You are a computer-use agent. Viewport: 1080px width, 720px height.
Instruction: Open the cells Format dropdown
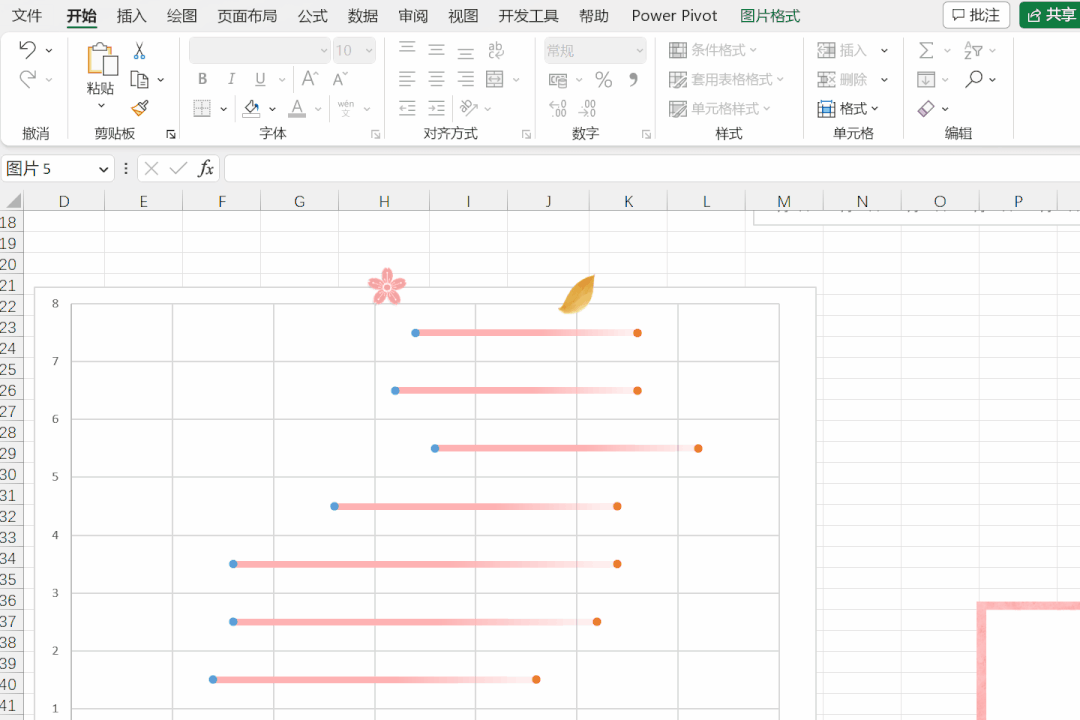[848, 109]
